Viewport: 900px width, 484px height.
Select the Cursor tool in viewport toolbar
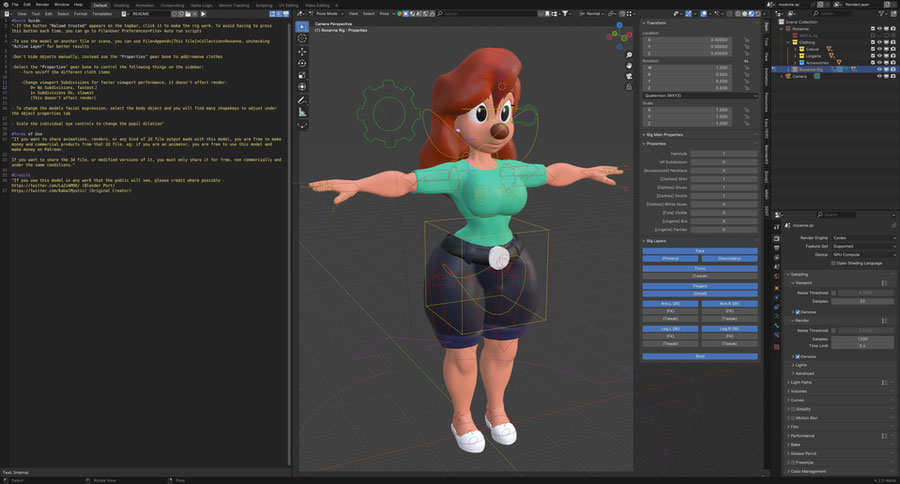(x=302, y=38)
